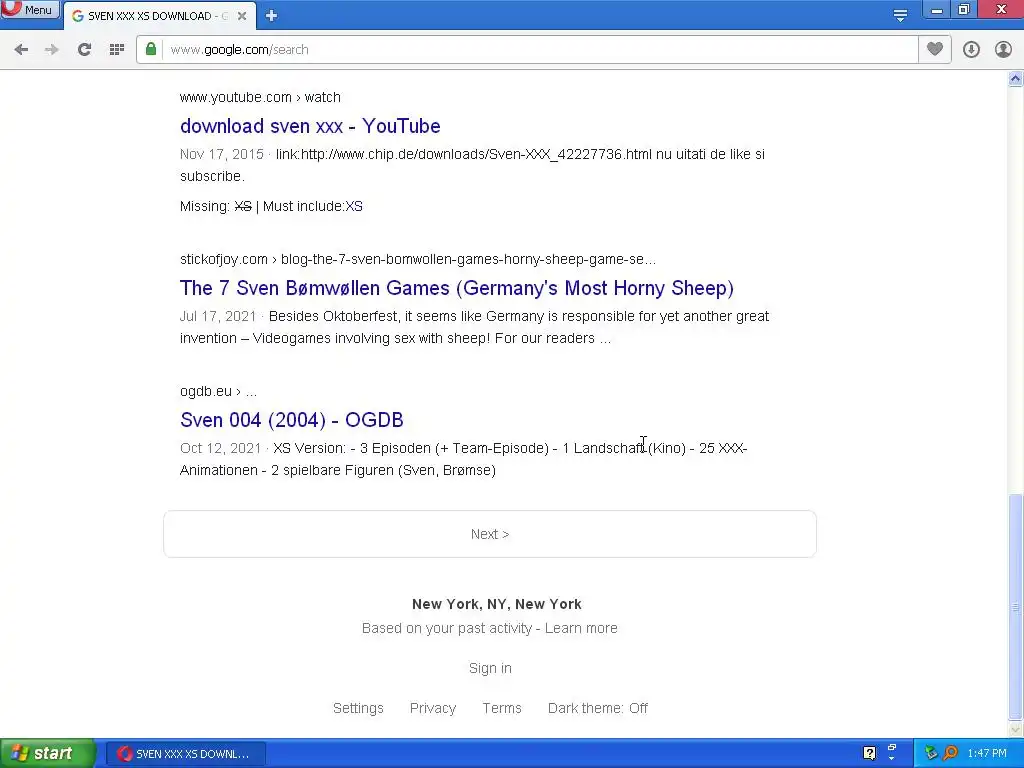Click the green padlock security icon

pyautogui.click(x=151, y=50)
